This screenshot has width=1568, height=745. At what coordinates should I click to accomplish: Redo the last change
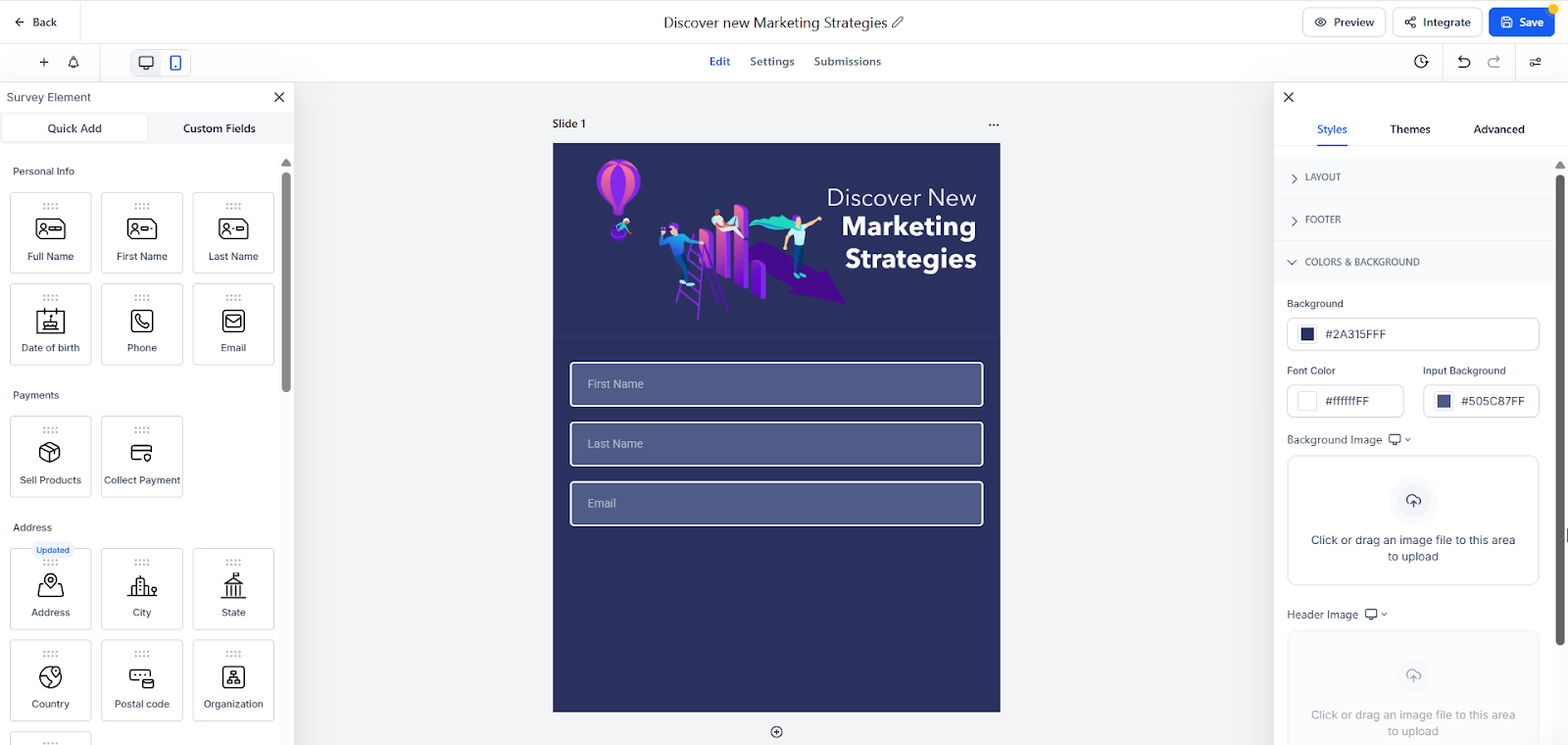(x=1494, y=62)
